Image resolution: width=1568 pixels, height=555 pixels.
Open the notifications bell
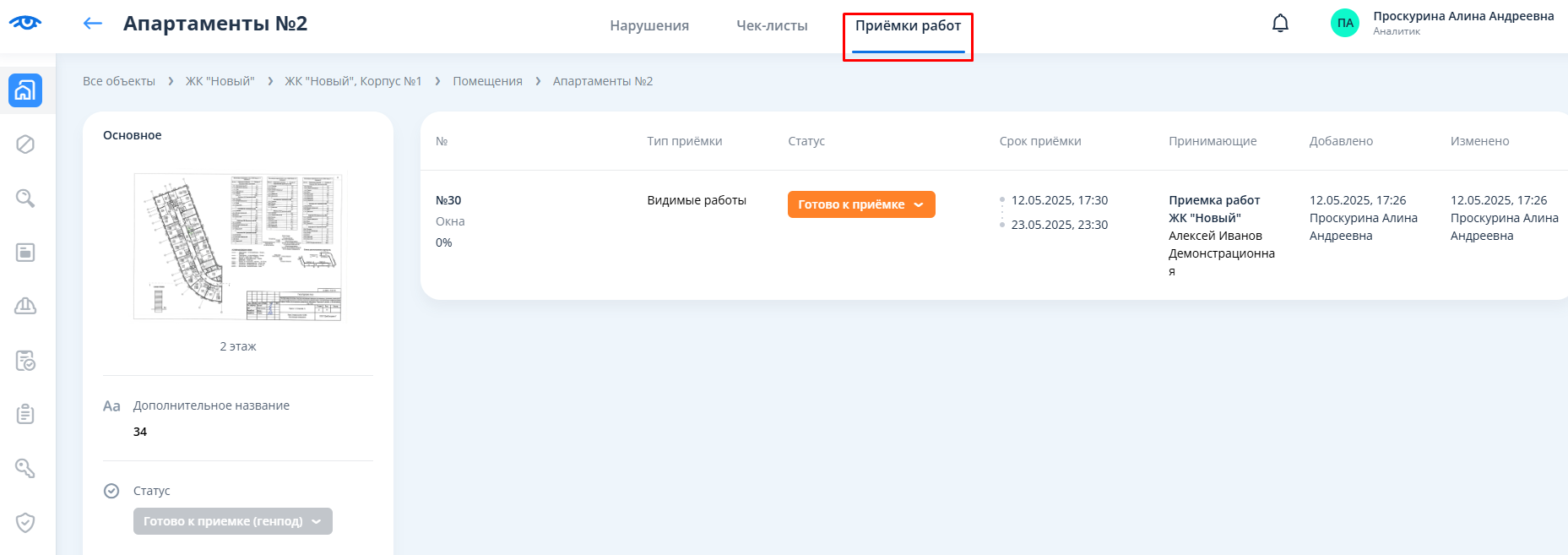(1280, 24)
